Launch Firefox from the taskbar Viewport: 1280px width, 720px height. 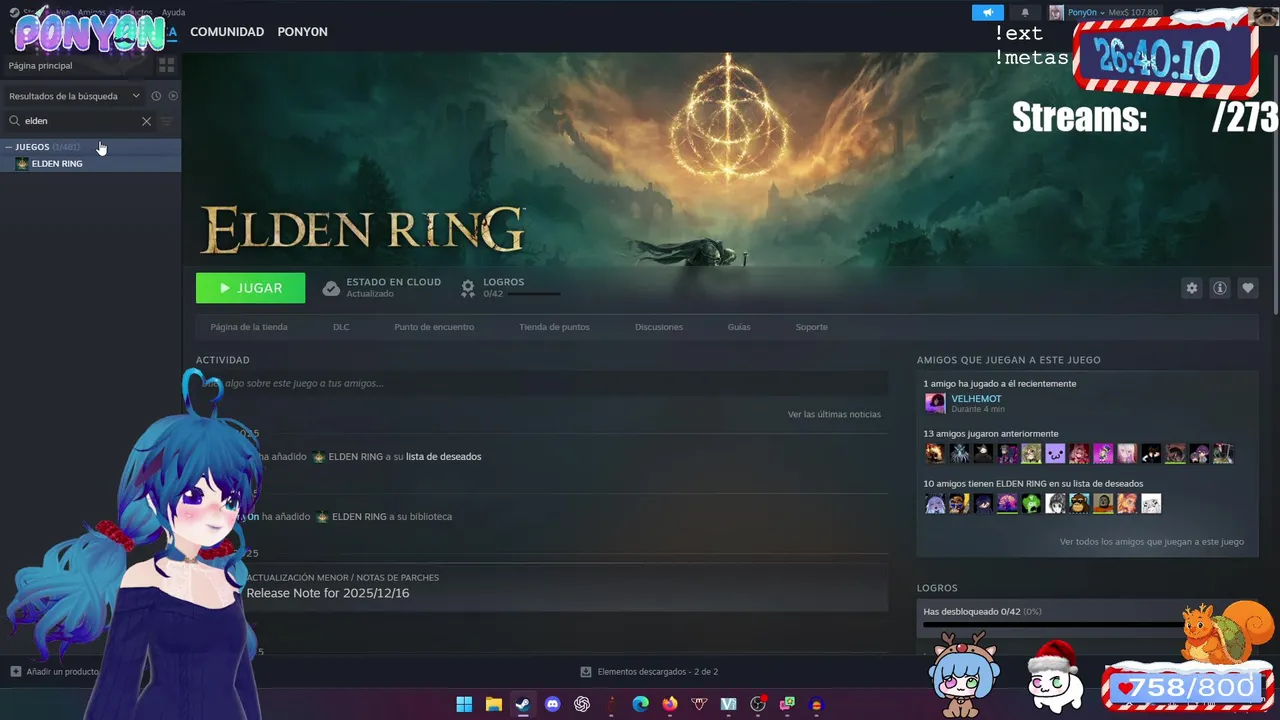point(669,704)
